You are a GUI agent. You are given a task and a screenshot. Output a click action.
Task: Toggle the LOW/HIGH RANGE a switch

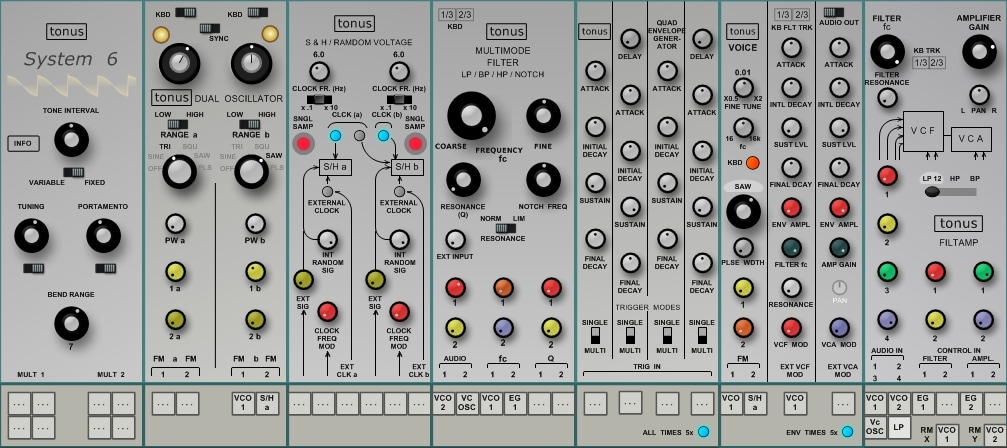pyautogui.click(x=178, y=124)
